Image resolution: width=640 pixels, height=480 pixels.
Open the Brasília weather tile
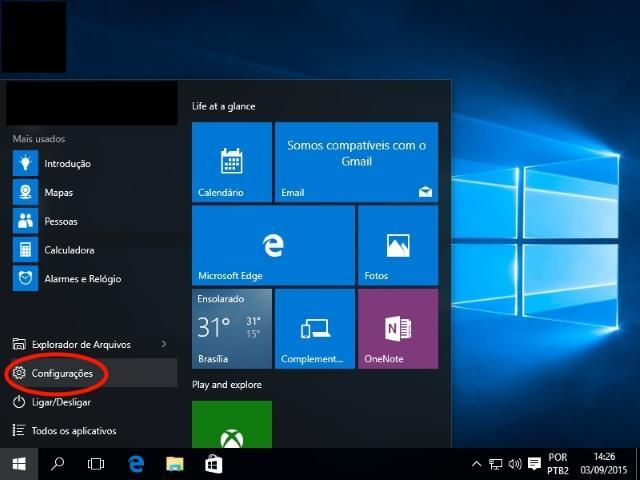(232, 329)
